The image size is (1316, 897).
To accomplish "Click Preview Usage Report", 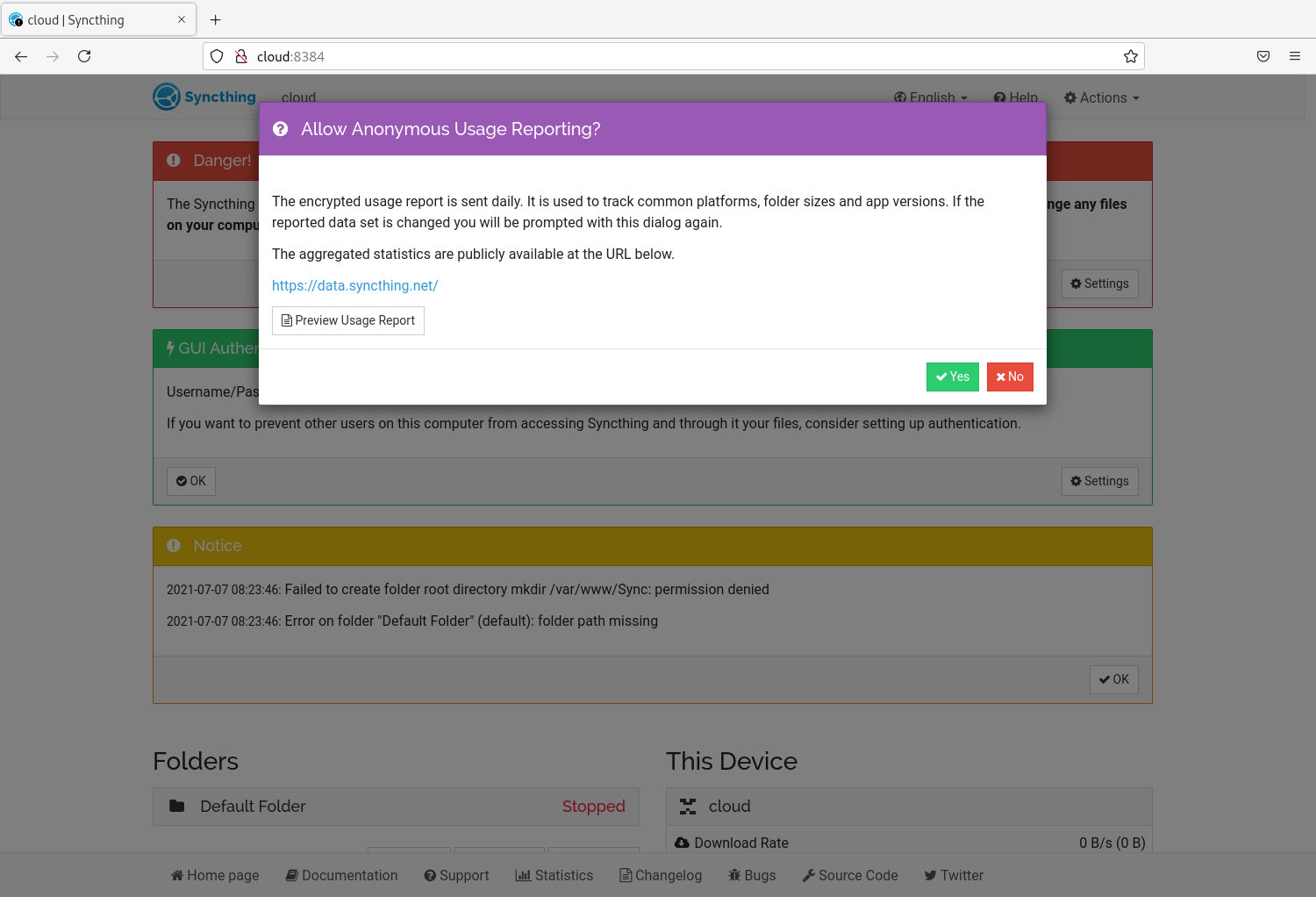I will (x=347, y=320).
